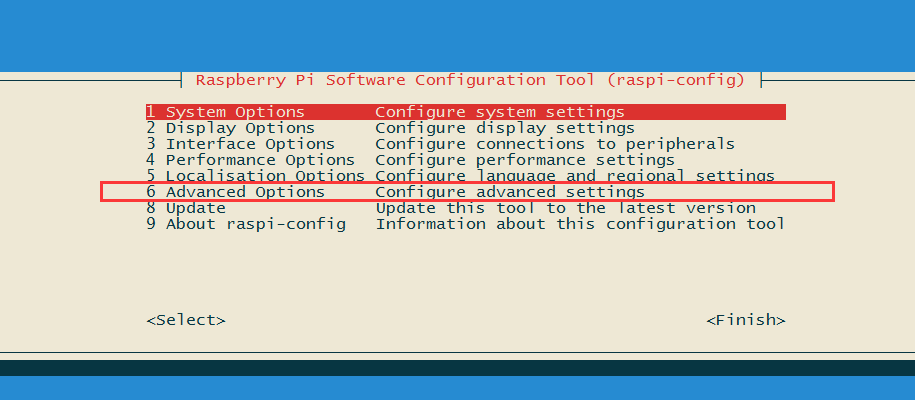Click 'Information about this configuration tool' text
This screenshot has height=400, width=915.
point(580,224)
